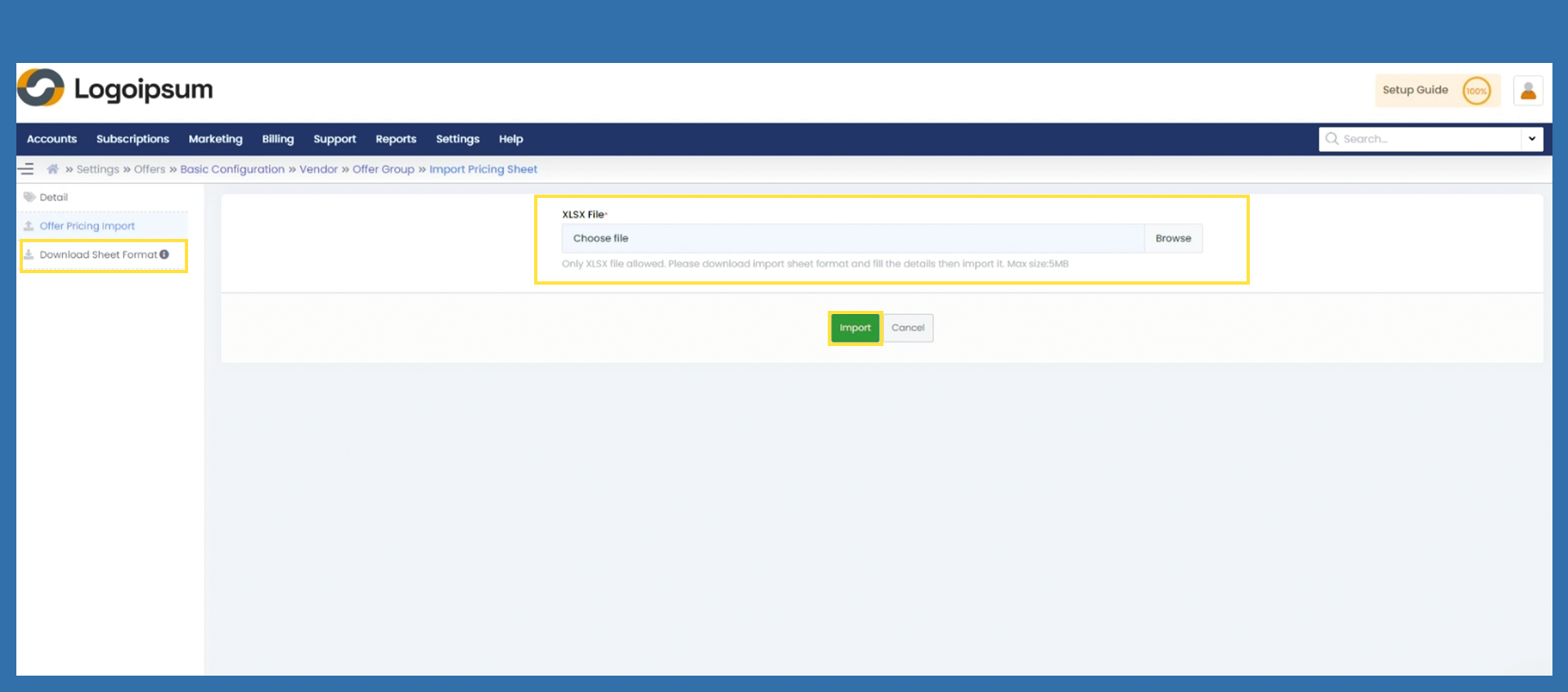Click the Choose file input field
This screenshot has height=692, width=1568.
pos(851,238)
